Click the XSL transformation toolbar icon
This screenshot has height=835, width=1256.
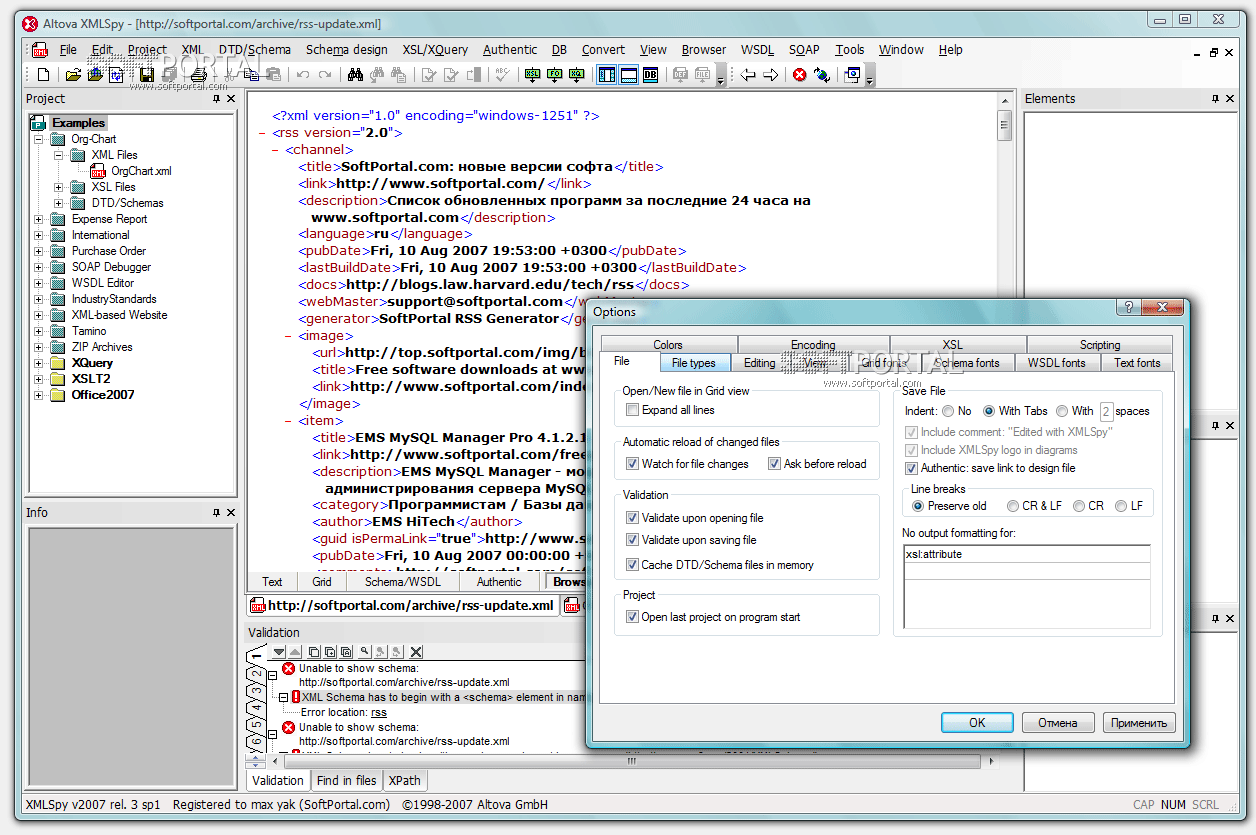tap(532, 74)
